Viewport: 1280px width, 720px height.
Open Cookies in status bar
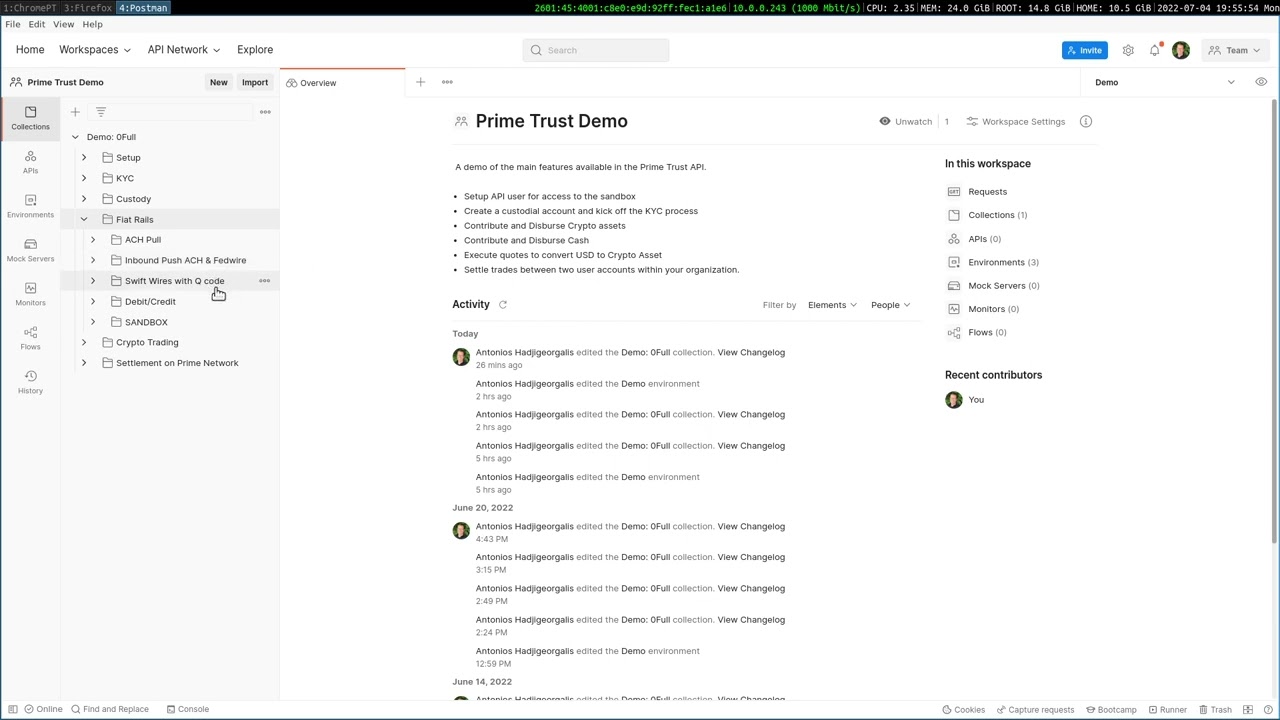[963, 709]
